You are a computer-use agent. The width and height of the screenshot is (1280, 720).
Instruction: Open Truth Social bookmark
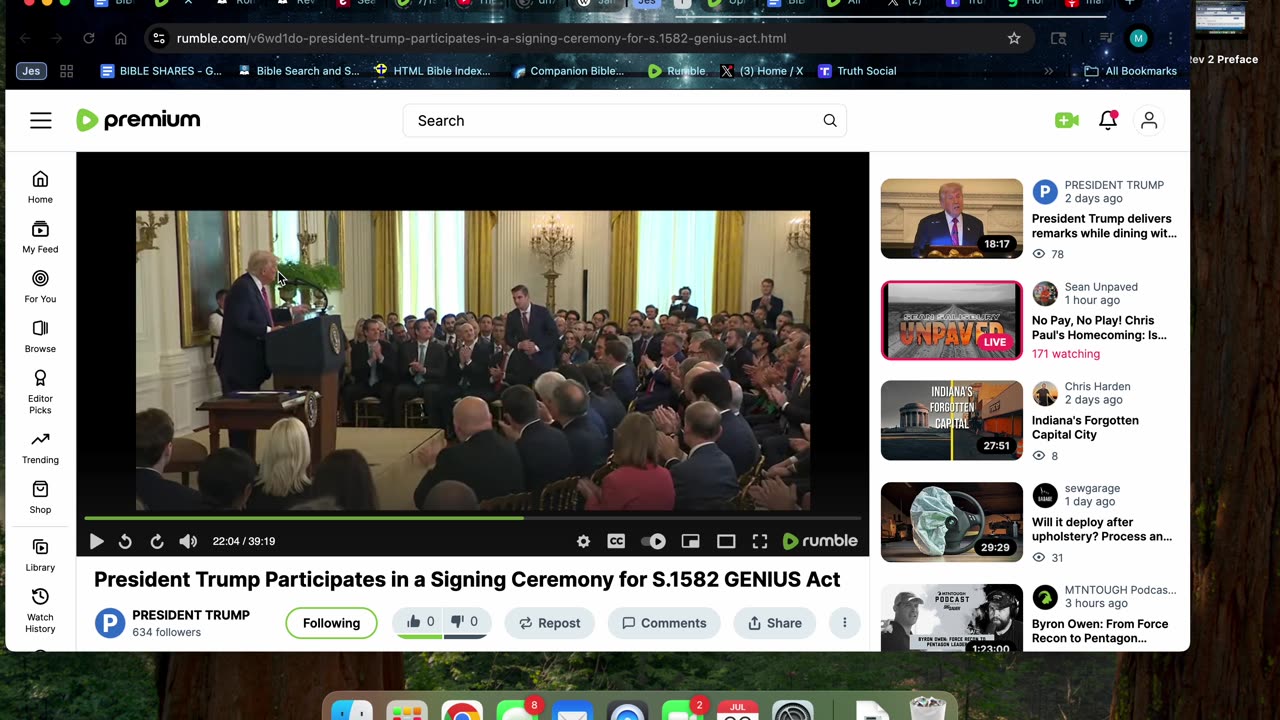[856, 71]
